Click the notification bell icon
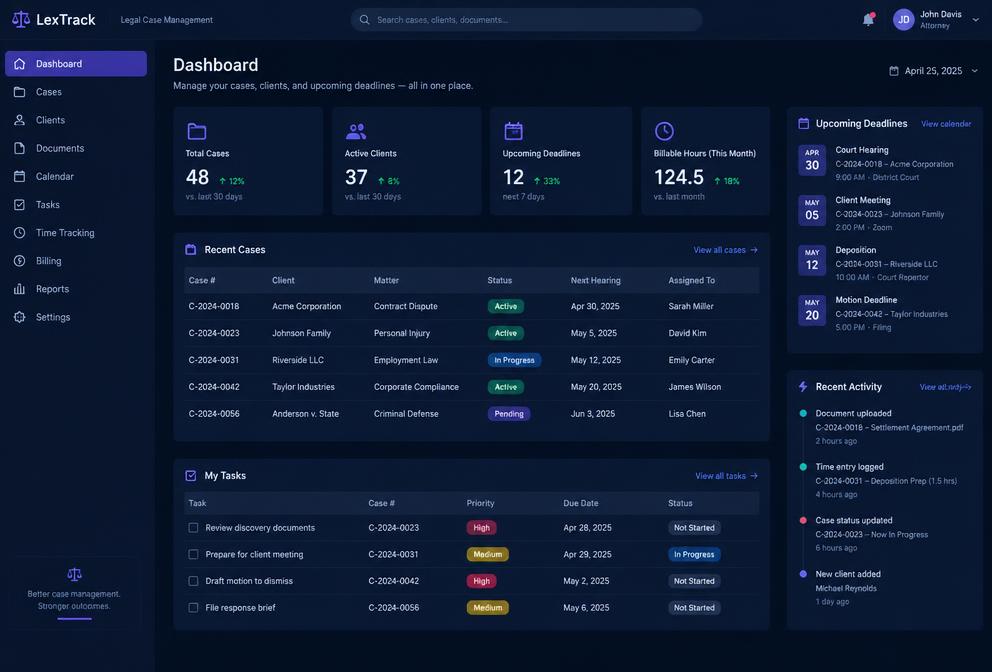 click(868, 20)
